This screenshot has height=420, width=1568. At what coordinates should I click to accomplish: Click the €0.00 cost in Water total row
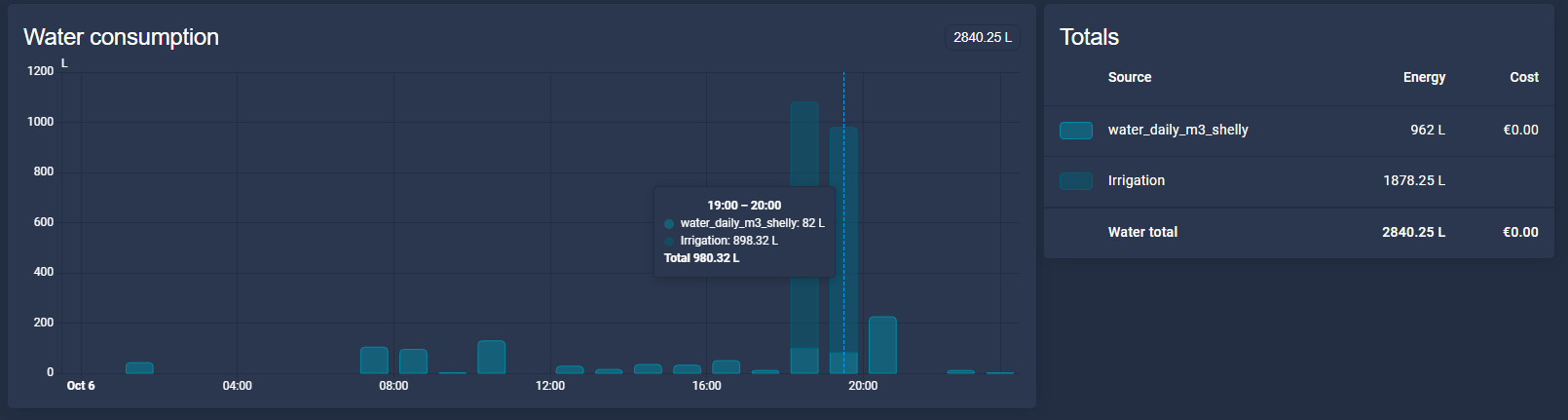pos(1520,232)
